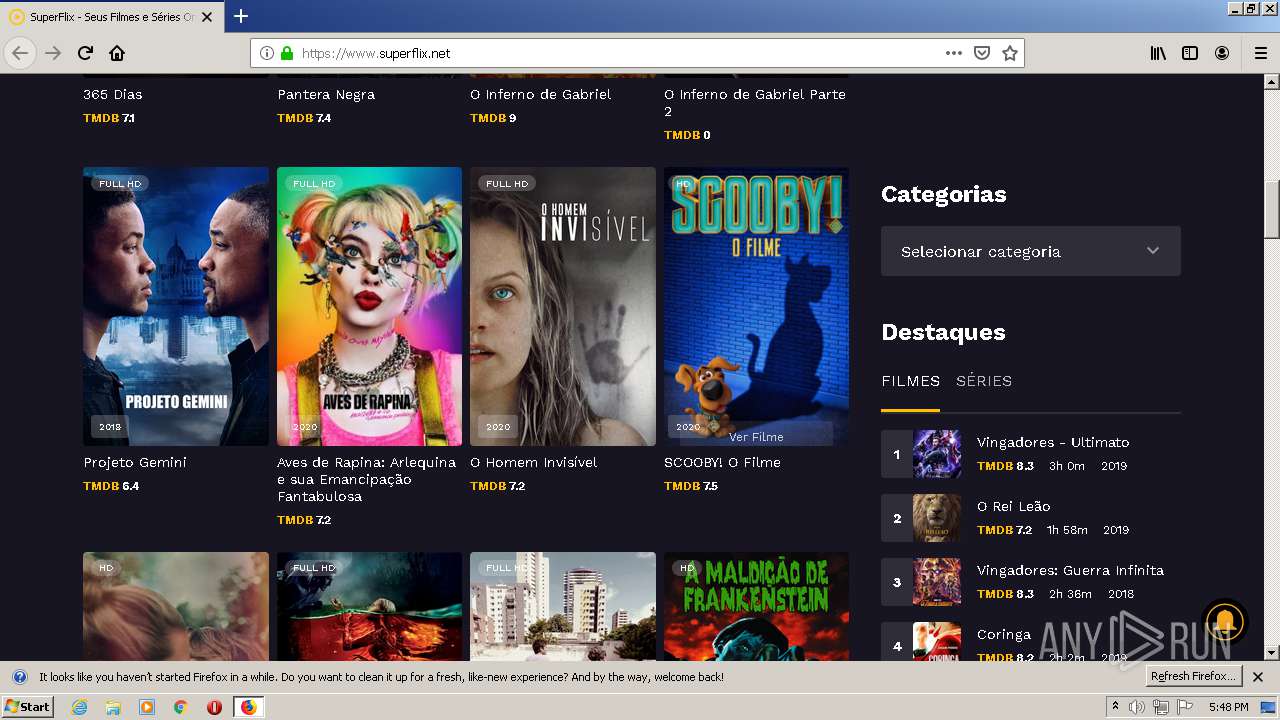Click the orange notification bell button
The width and height of the screenshot is (1280, 720).
[x=1225, y=621]
